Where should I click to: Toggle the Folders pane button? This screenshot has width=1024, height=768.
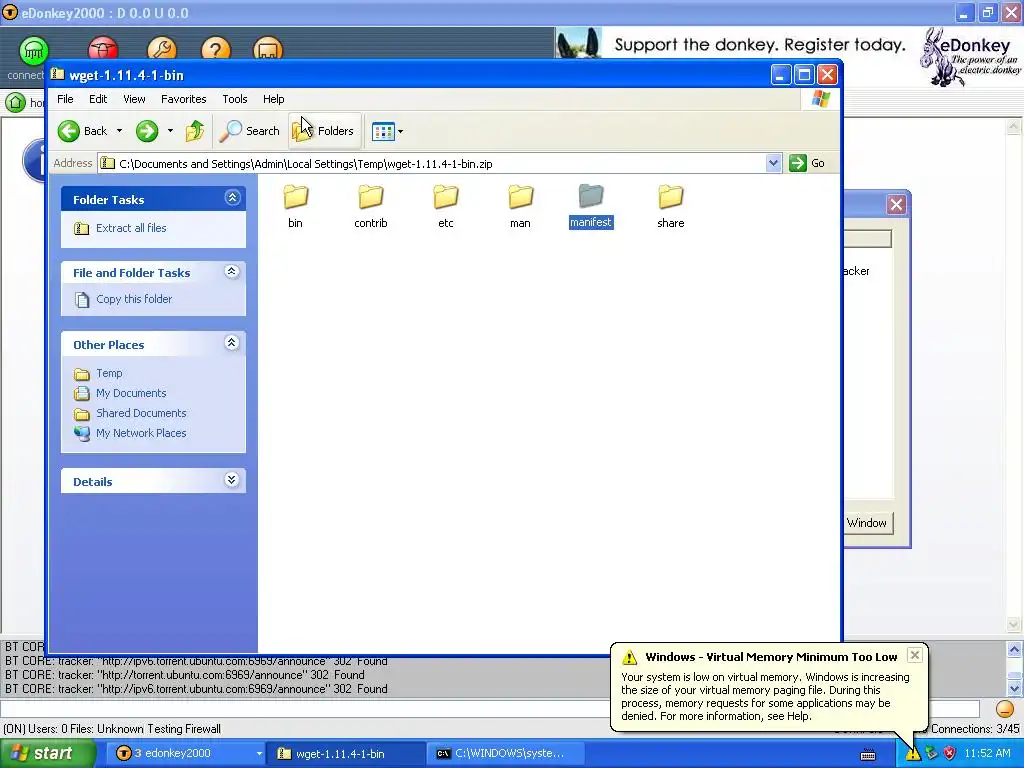[324, 131]
